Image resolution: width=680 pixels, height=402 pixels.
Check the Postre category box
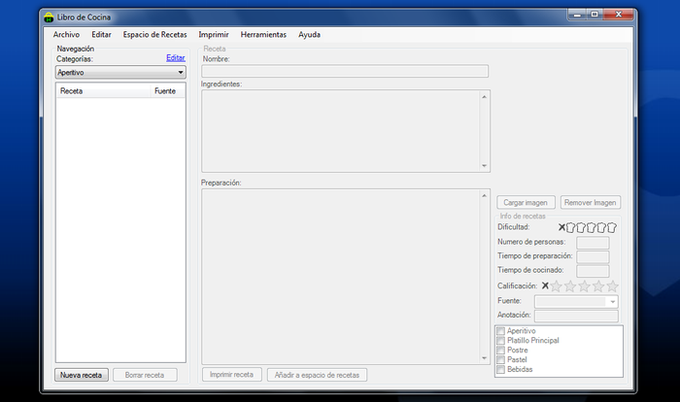(x=500, y=350)
